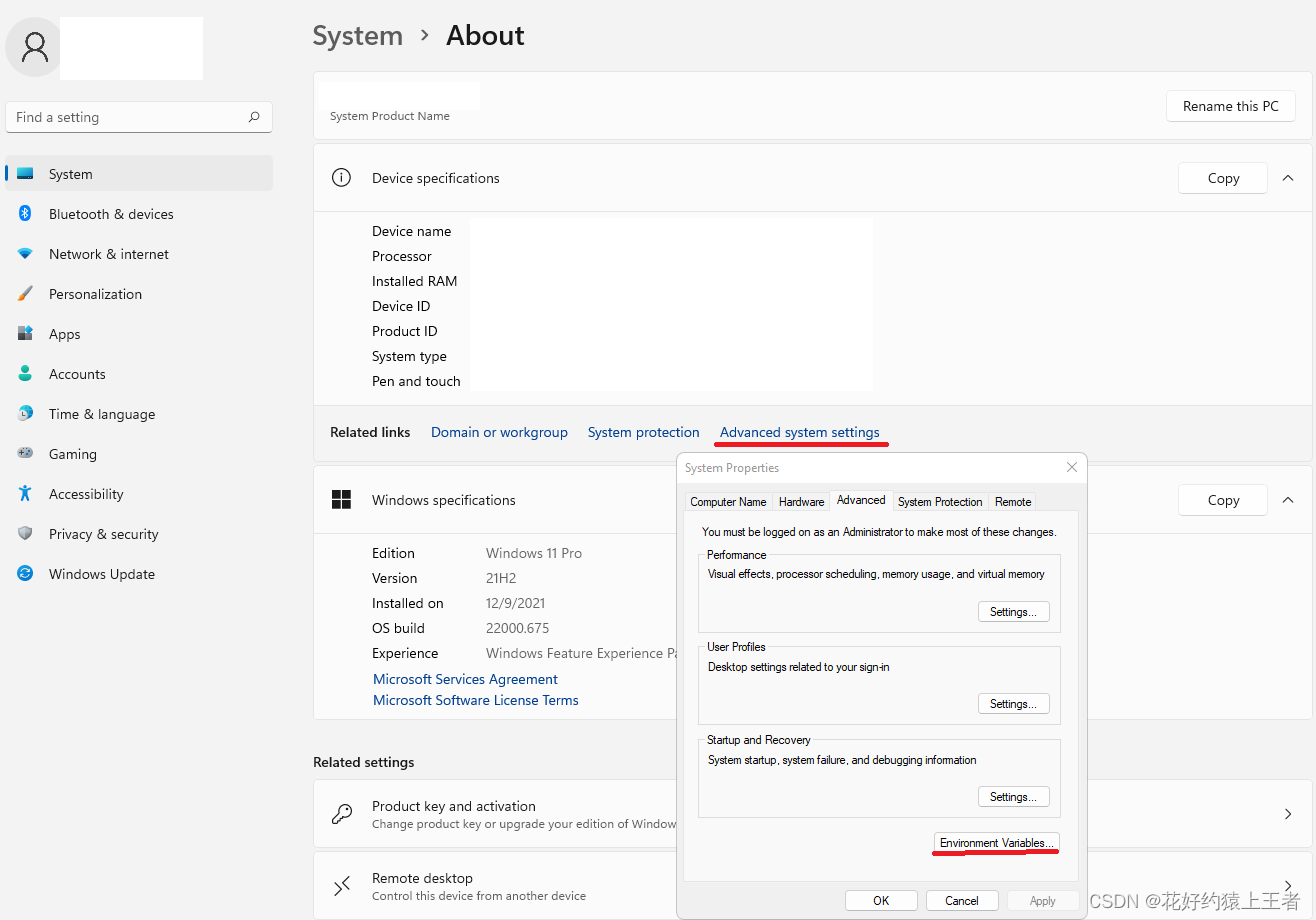Go to Time & language settings
This screenshot has height=920, width=1316.
click(139, 414)
